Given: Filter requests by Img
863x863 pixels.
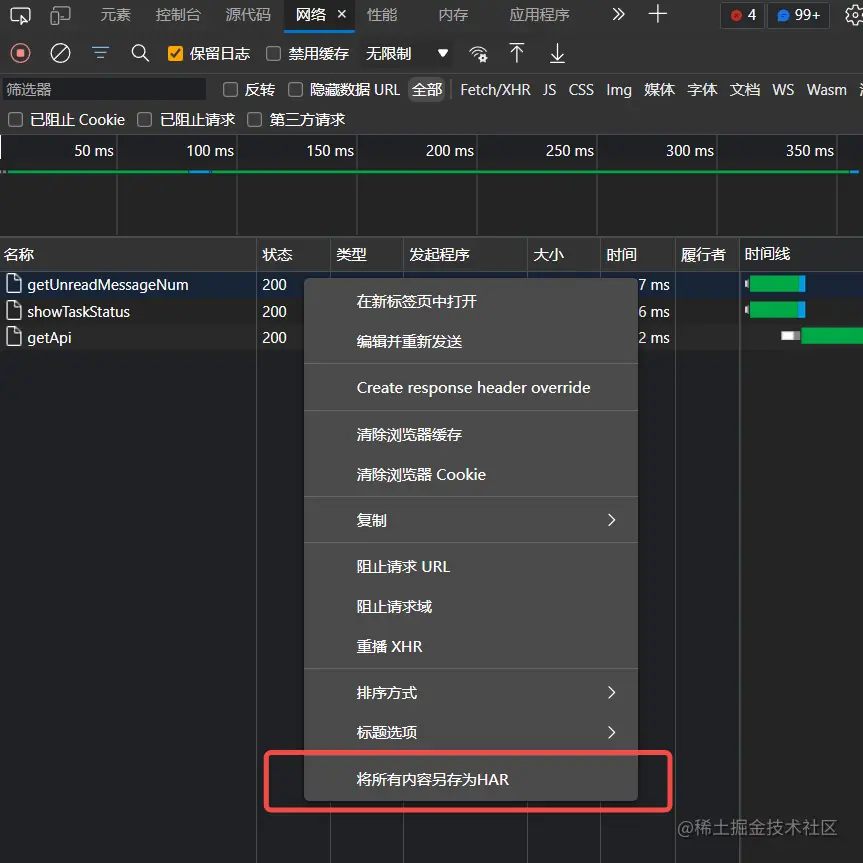Looking at the screenshot, I should (x=619, y=89).
